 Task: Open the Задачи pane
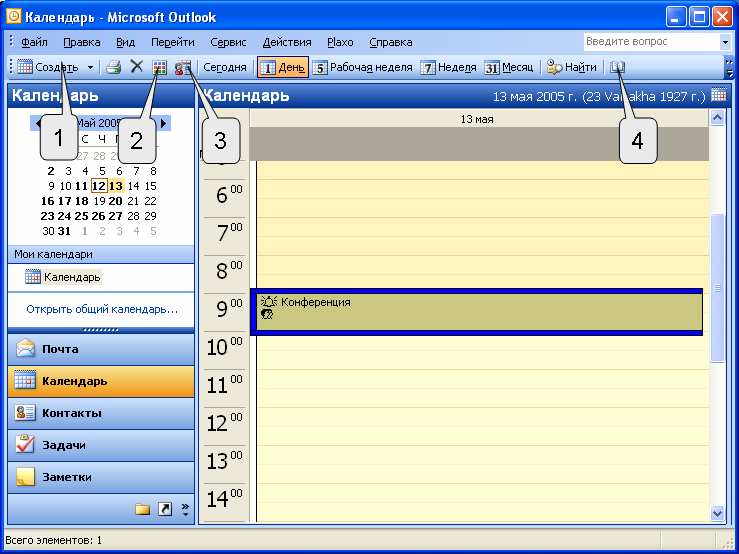click(101, 445)
